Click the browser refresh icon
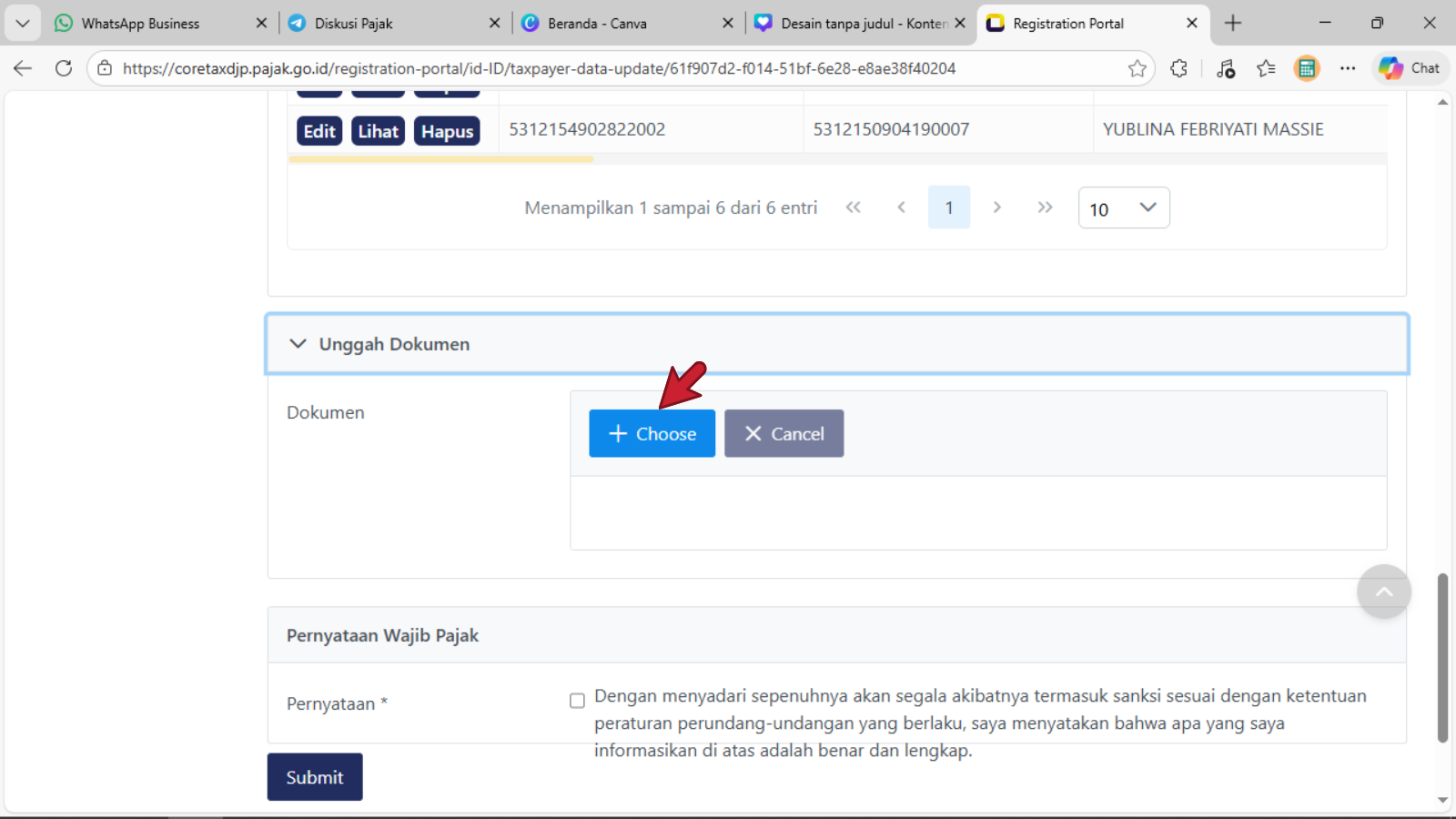This screenshot has width=1456, height=819. click(64, 68)
